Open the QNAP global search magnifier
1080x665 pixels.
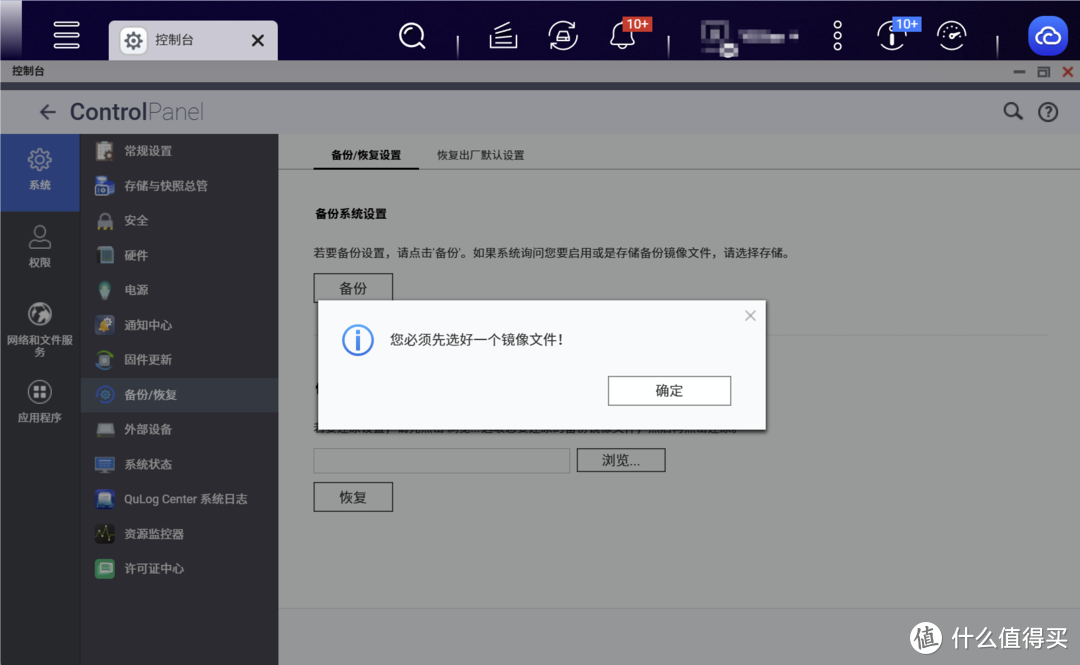[412, 35]
